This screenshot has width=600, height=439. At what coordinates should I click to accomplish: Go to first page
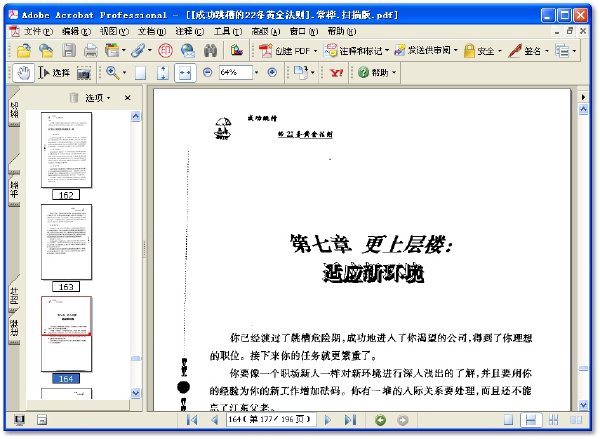[x=192, y=420]
